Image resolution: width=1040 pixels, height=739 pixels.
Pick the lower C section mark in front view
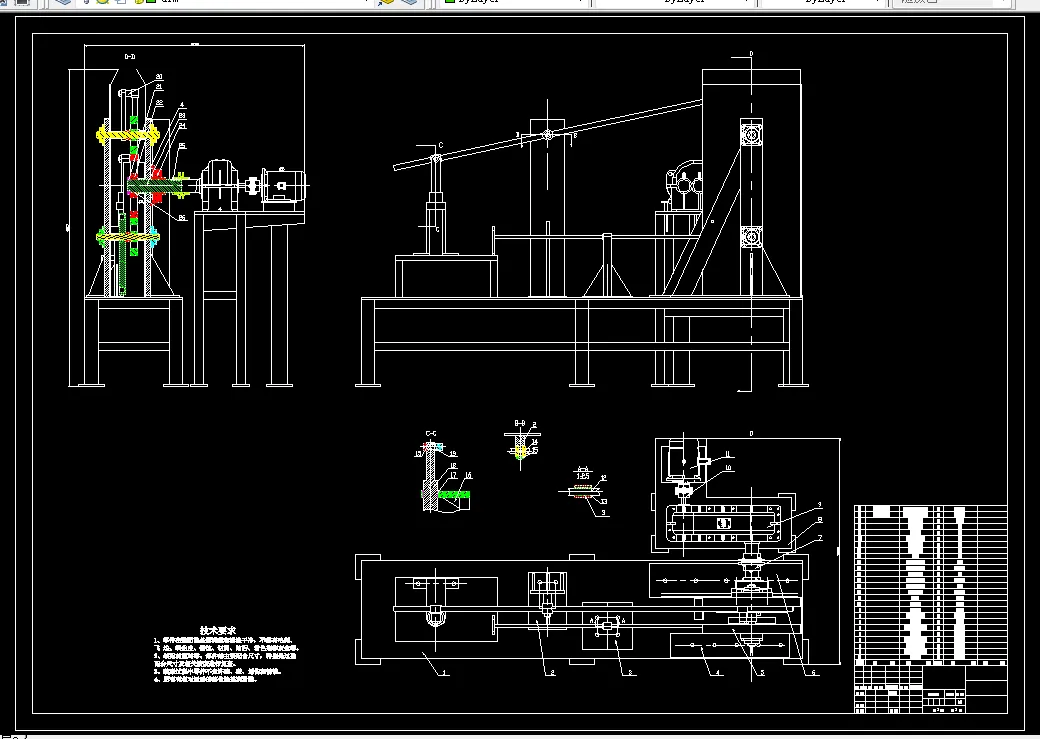point(438,230)
